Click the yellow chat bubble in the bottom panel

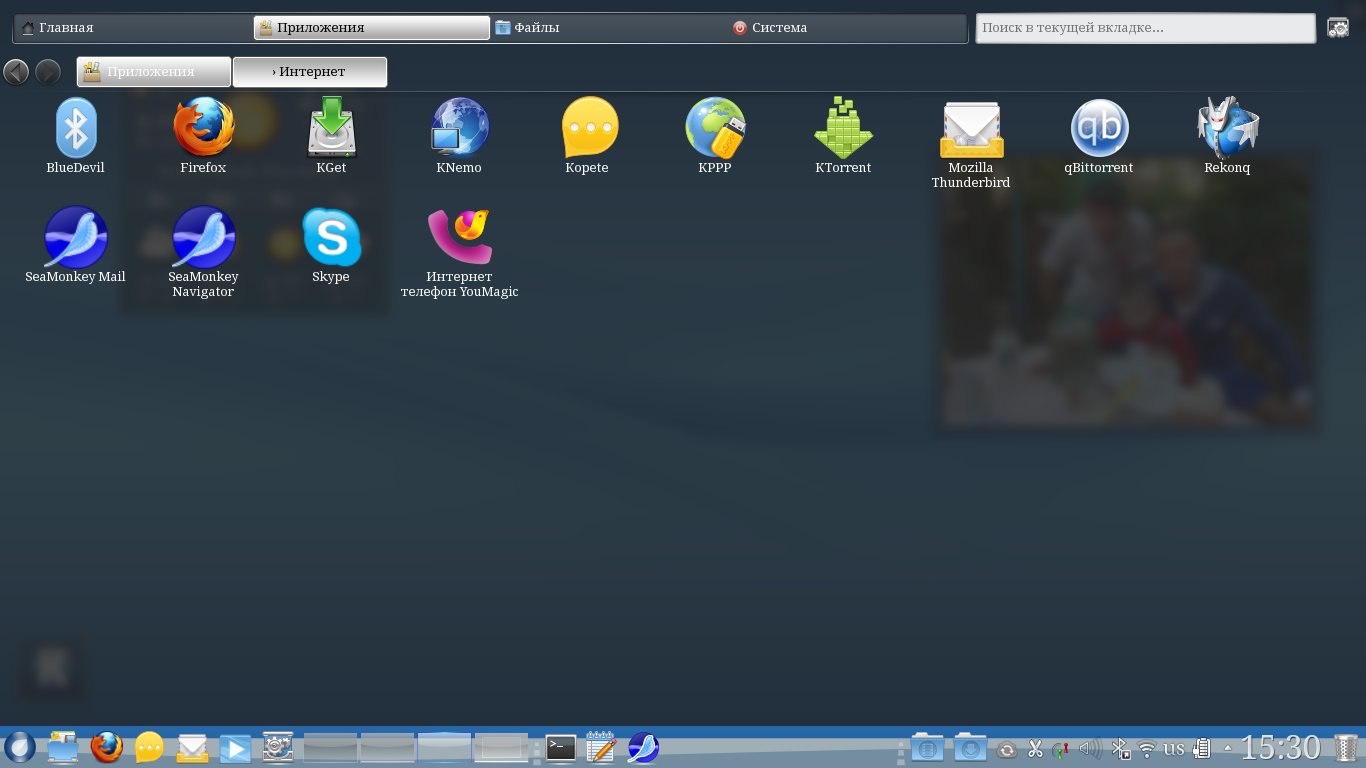pyautogui.click(x=149, y=747)
